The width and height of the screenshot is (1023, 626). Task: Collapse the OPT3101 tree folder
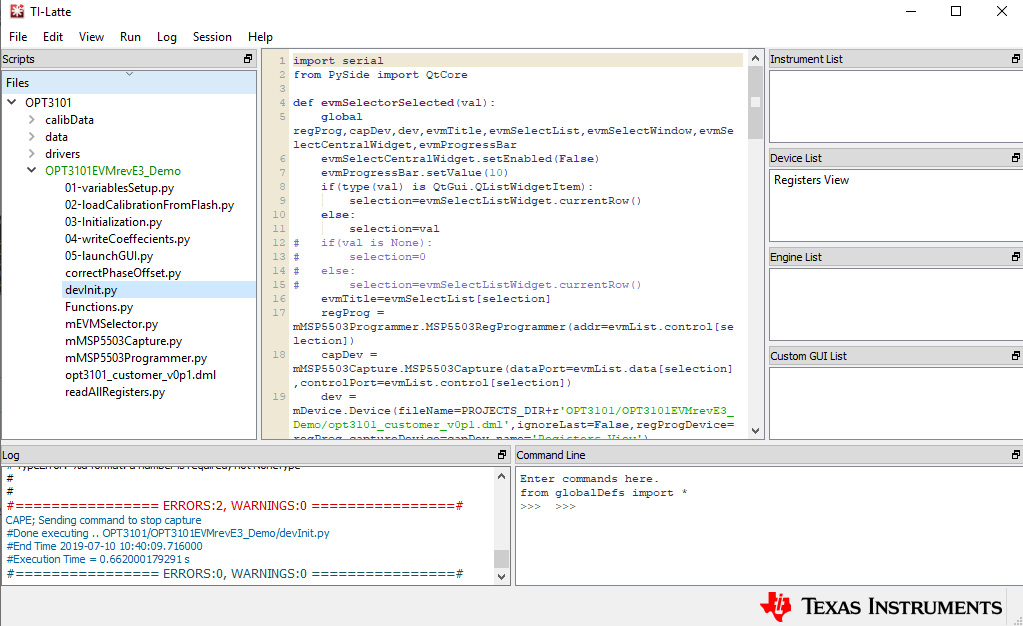pyautogui.click(x=12, y=102)
